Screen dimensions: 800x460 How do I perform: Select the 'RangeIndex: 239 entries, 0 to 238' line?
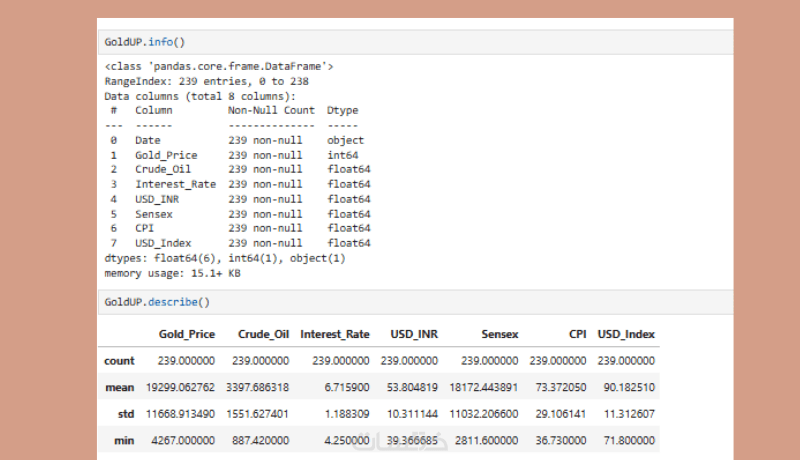[x=206, y=82]
